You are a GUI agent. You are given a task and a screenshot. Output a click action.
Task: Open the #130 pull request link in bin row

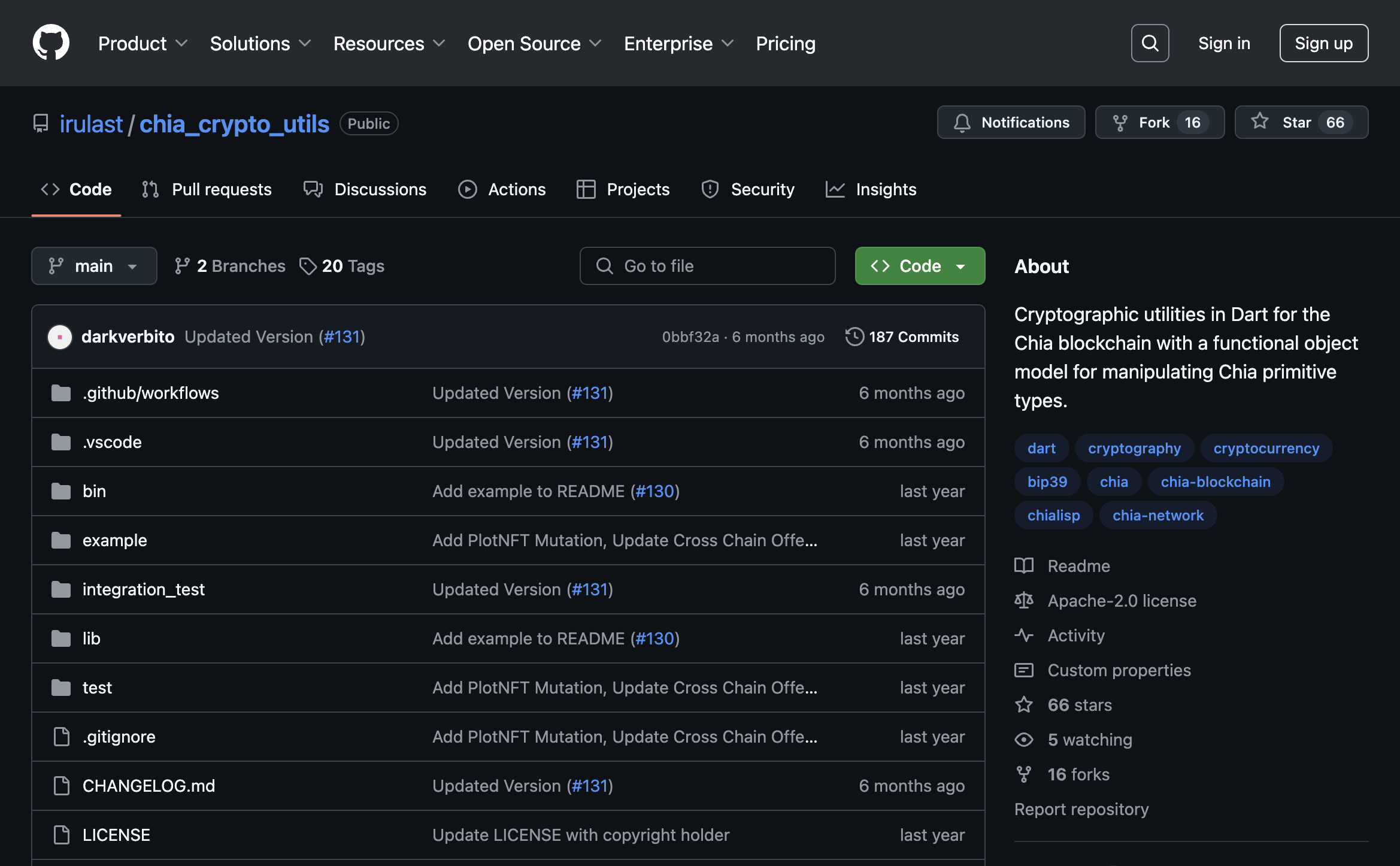(654, 491)
